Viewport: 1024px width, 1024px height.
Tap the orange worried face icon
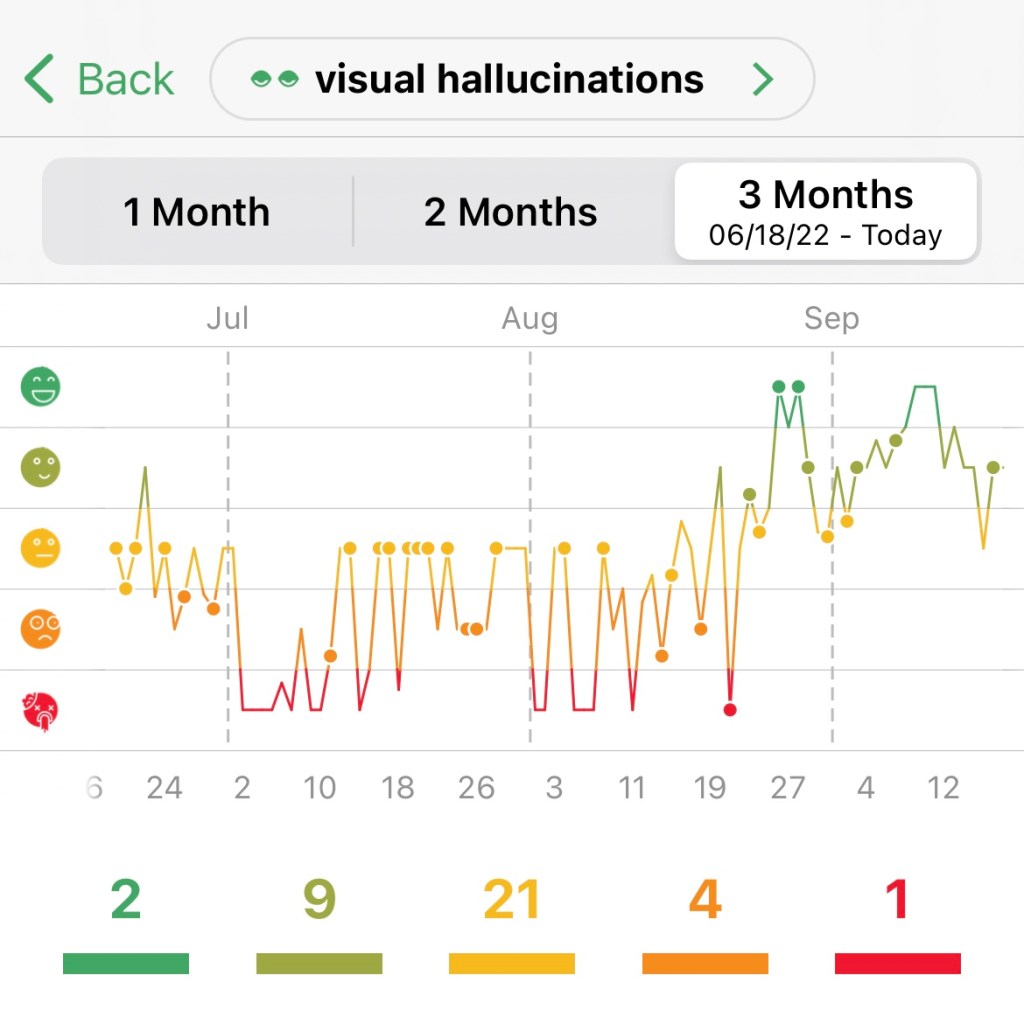pos(41,630)
